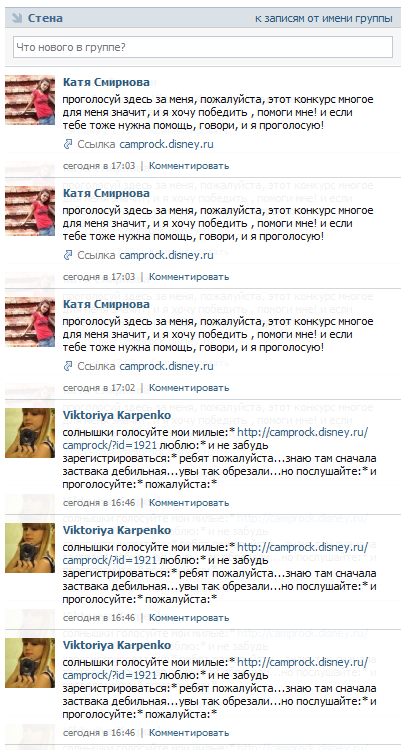Click link icon in second Катя Смирнова post
The image size is (407, 750).
[67, 255]
